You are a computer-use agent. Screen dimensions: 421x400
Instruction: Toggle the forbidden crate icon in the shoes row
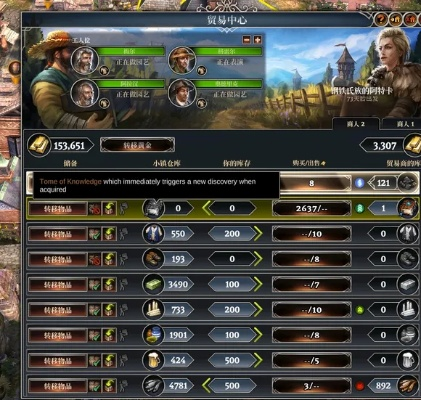95,259
